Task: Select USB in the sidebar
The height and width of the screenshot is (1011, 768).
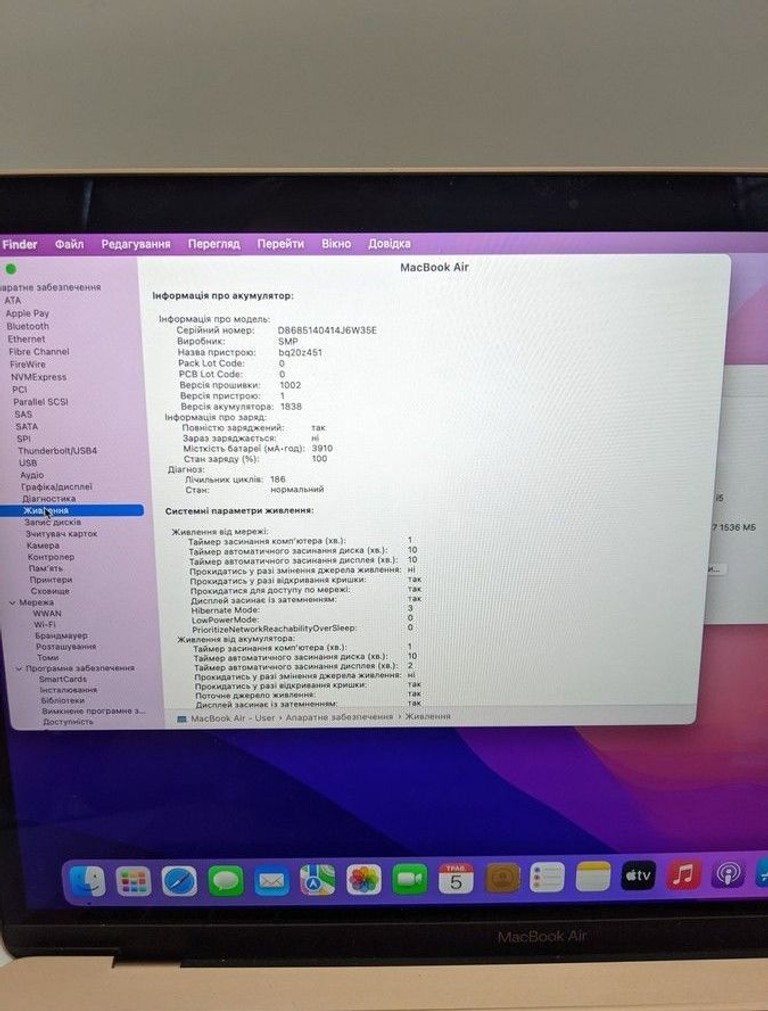Action: 28,463
